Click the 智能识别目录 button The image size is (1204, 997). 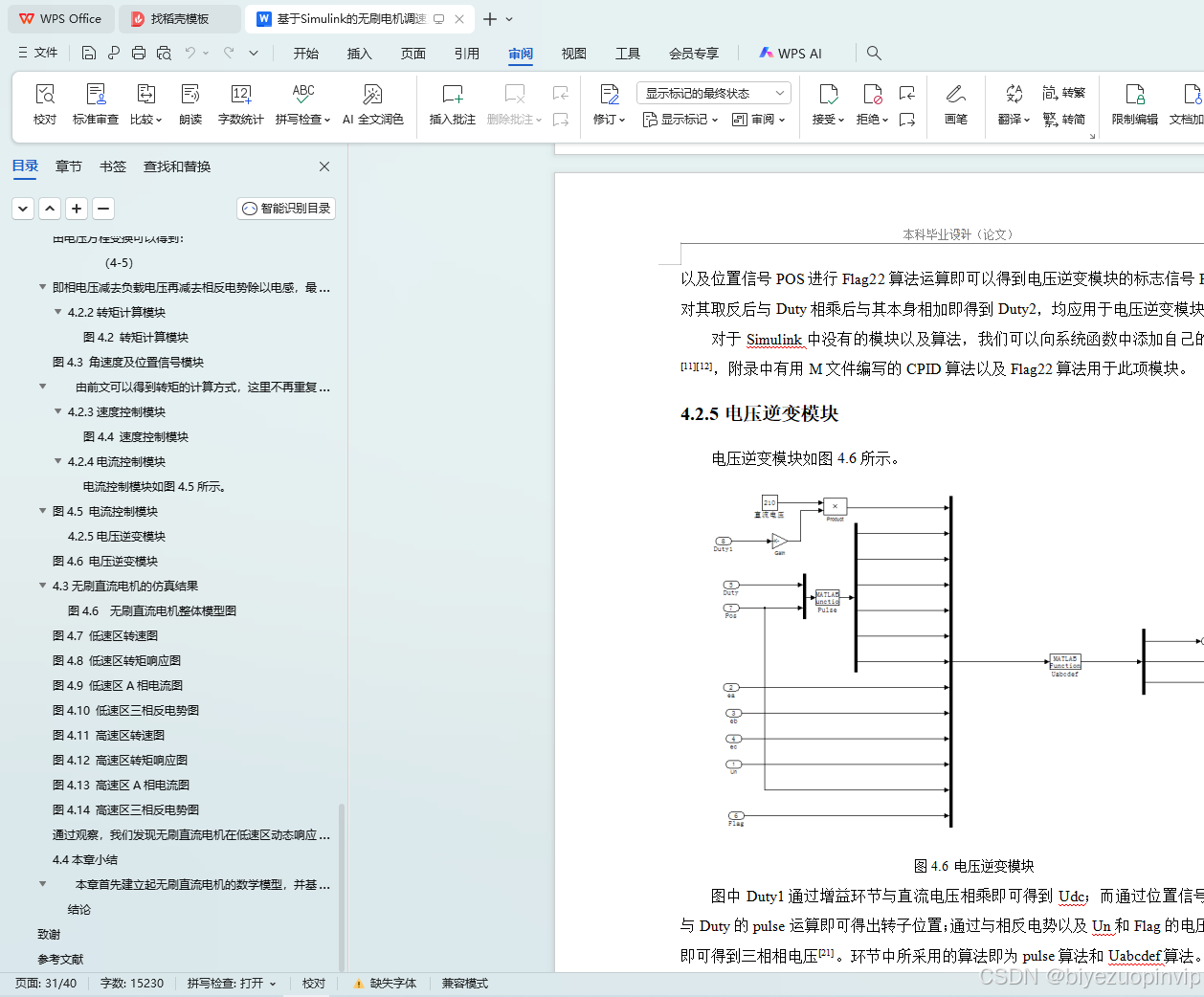pyautogui.click(x=286, y=208)
